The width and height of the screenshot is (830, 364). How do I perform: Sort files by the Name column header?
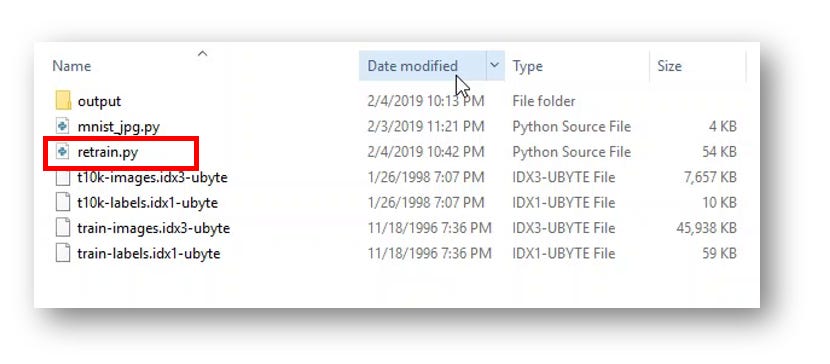pyautogui.click(x=71, y=66)
